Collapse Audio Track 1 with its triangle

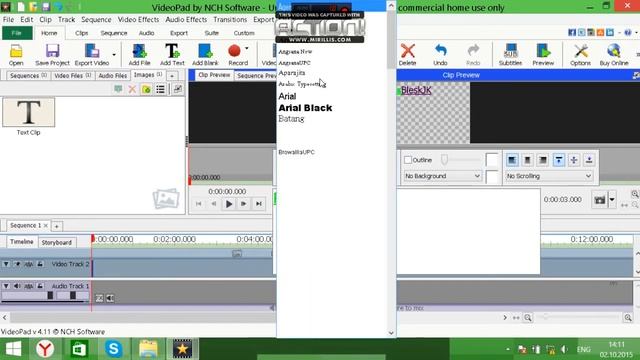pyautogui.click(x=6, y=286)
